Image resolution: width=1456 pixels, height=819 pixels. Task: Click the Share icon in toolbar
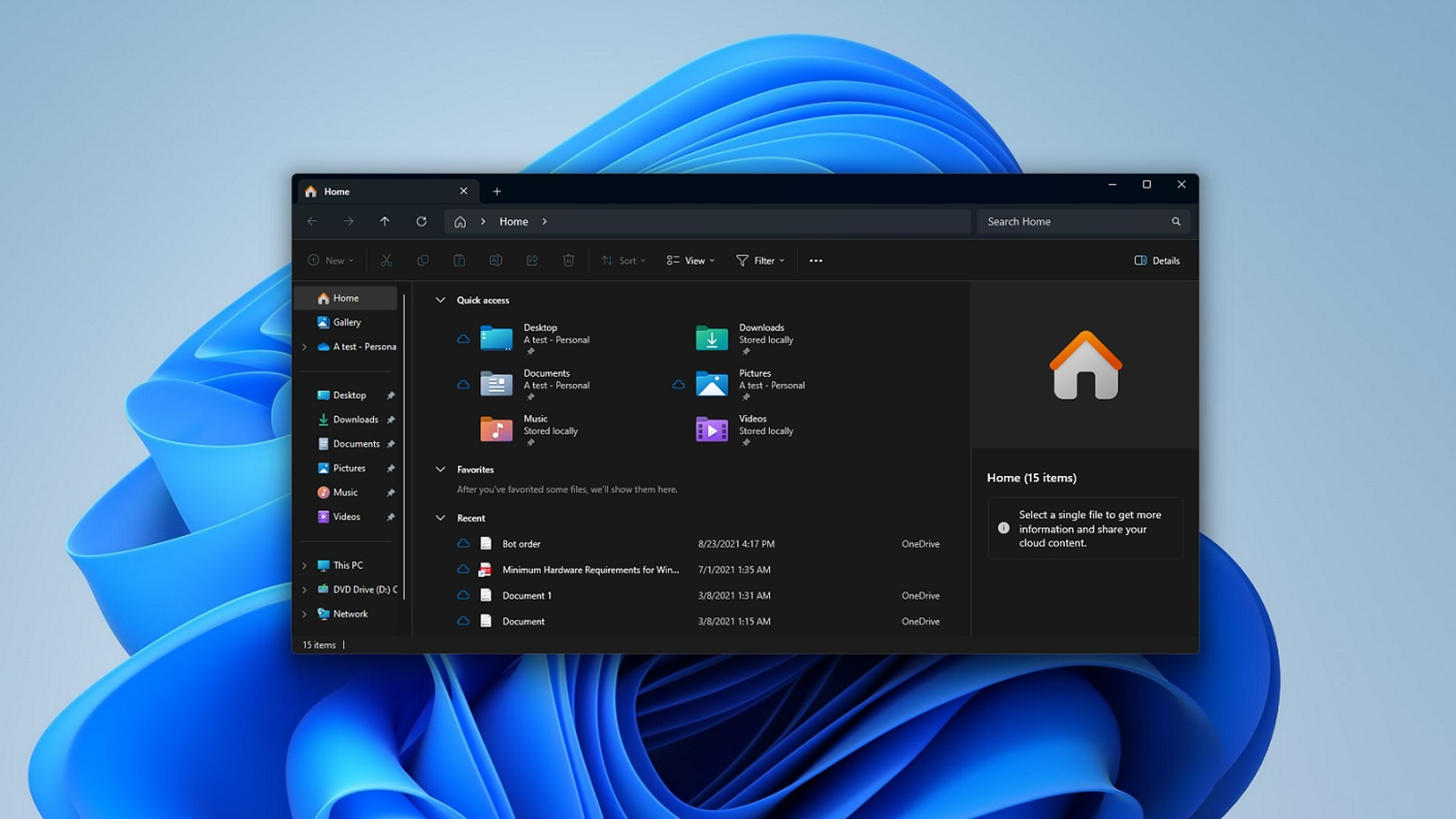(x=532, y=260)
